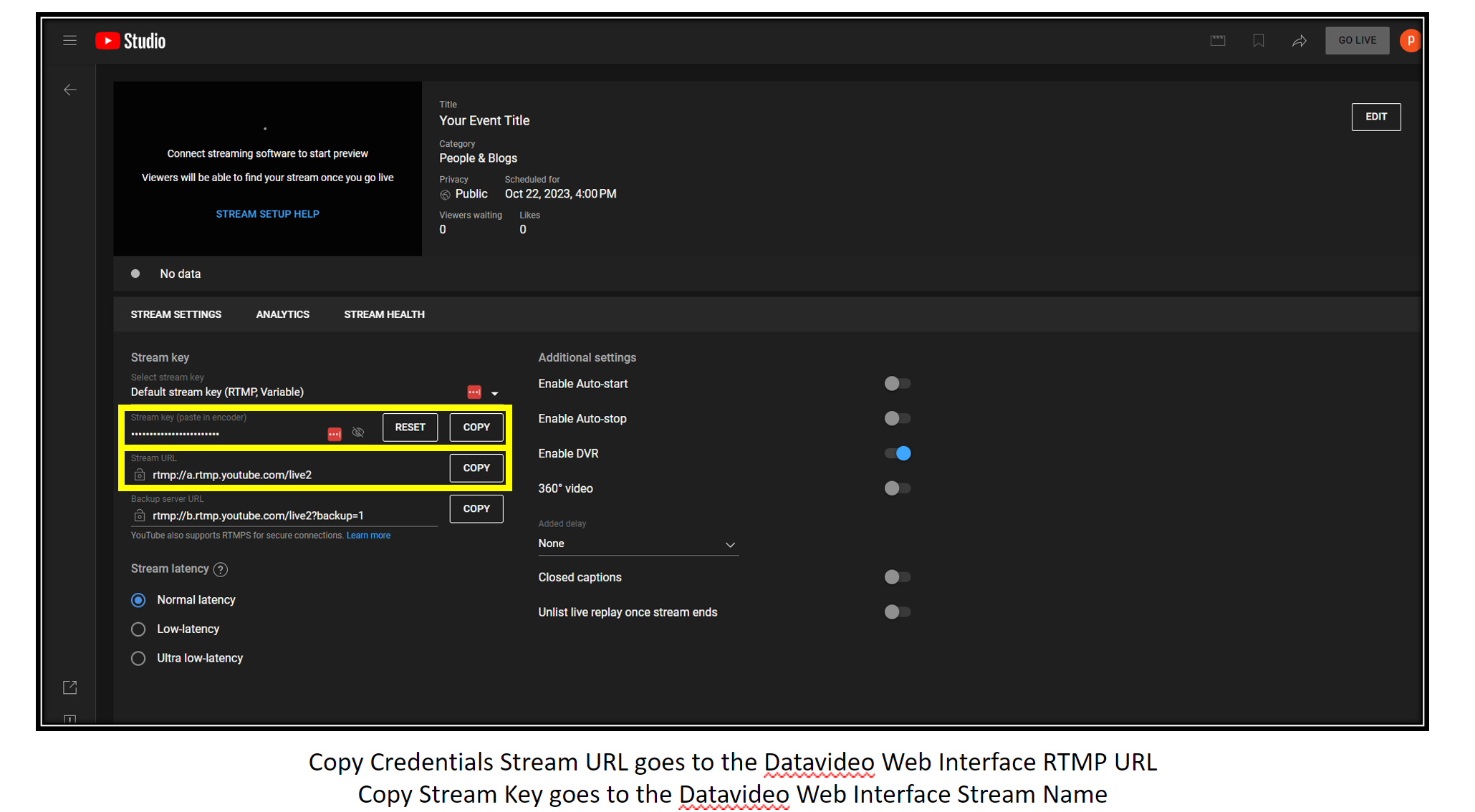
Task: Click the People & Blogs category text
Action: pos(478,158)
